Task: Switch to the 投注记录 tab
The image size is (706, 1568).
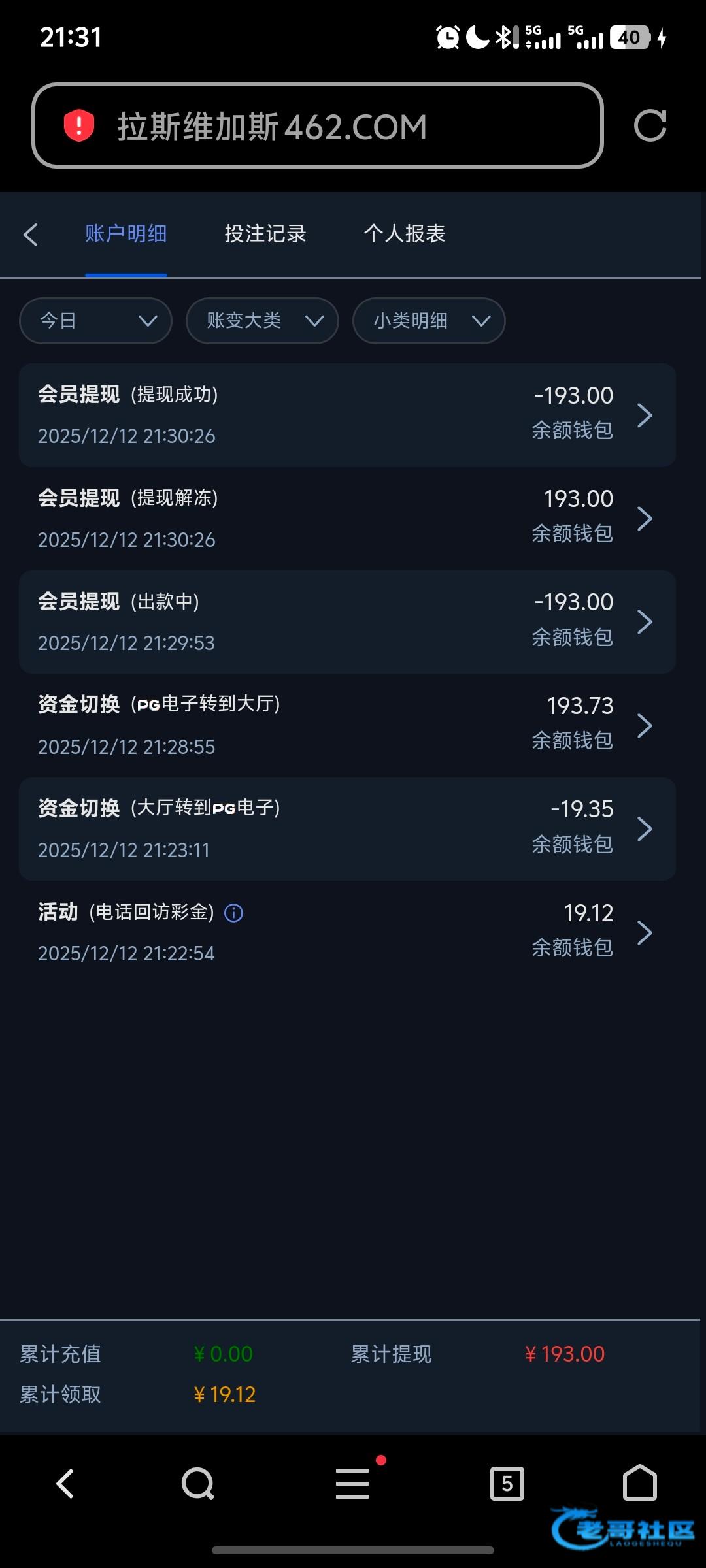Action: (x=265, y=234)
